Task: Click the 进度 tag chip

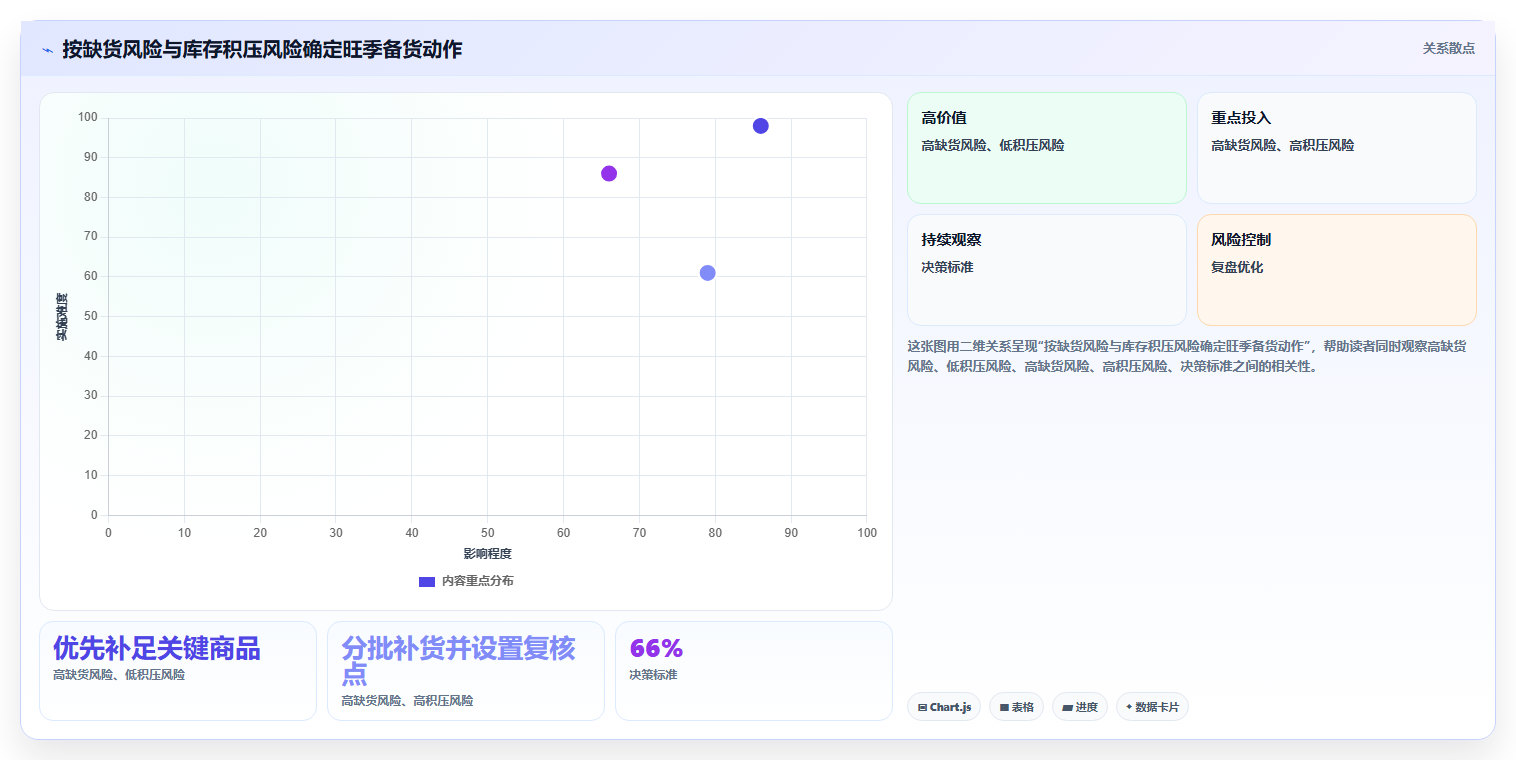Action: 1080,707
